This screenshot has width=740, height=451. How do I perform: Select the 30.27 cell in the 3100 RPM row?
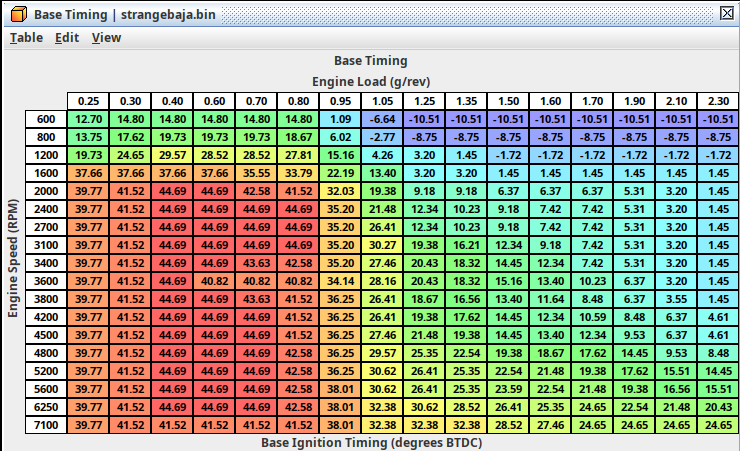point(383,245)
